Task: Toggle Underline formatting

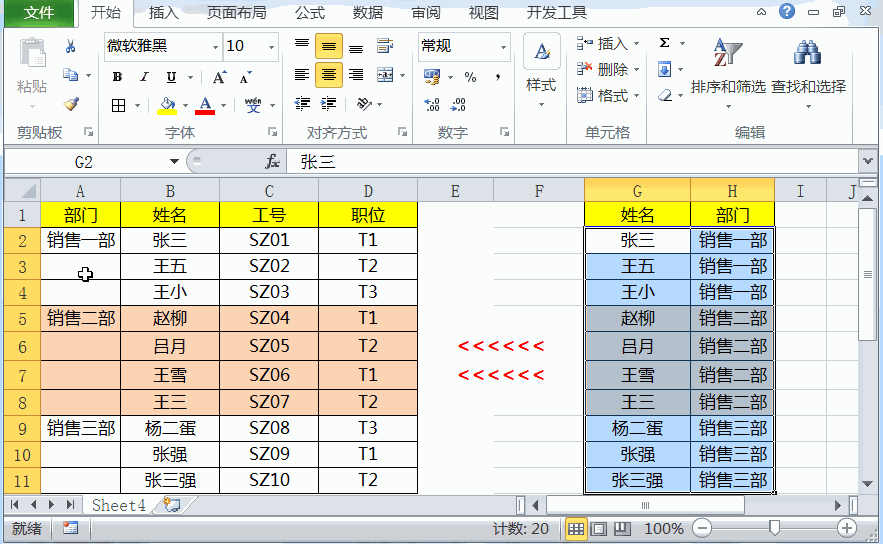Action: [171, 77]
